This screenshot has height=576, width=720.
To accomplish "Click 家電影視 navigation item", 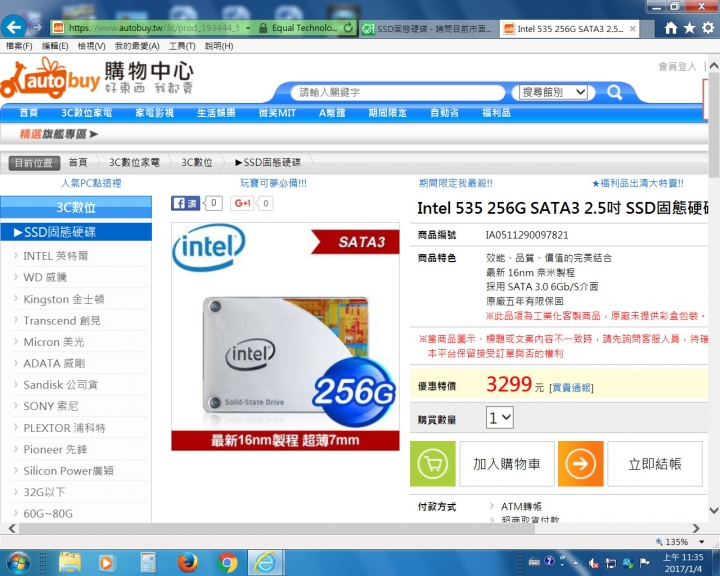I will 154,113.
